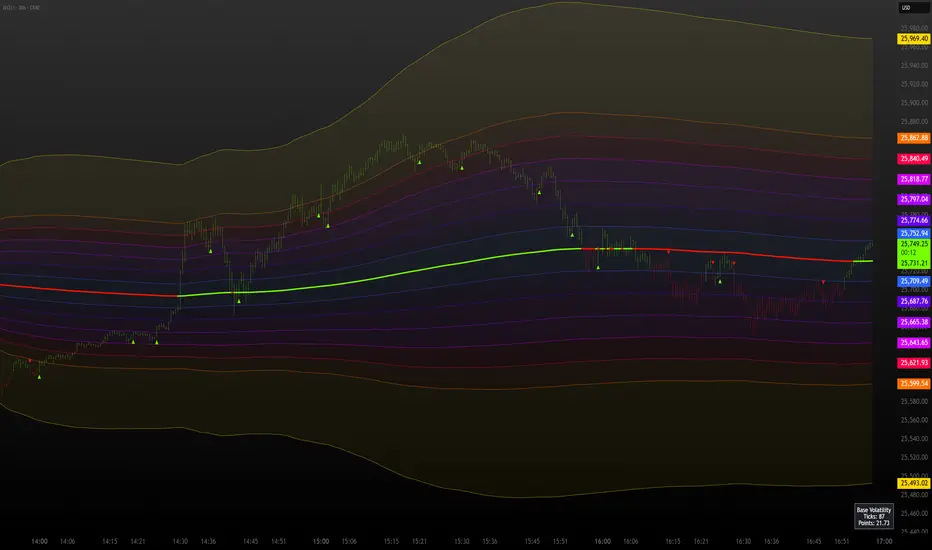Viewport: 932px width, 550px height.
Task: Open the USD currency selector
Action: [x=914, y=7]
